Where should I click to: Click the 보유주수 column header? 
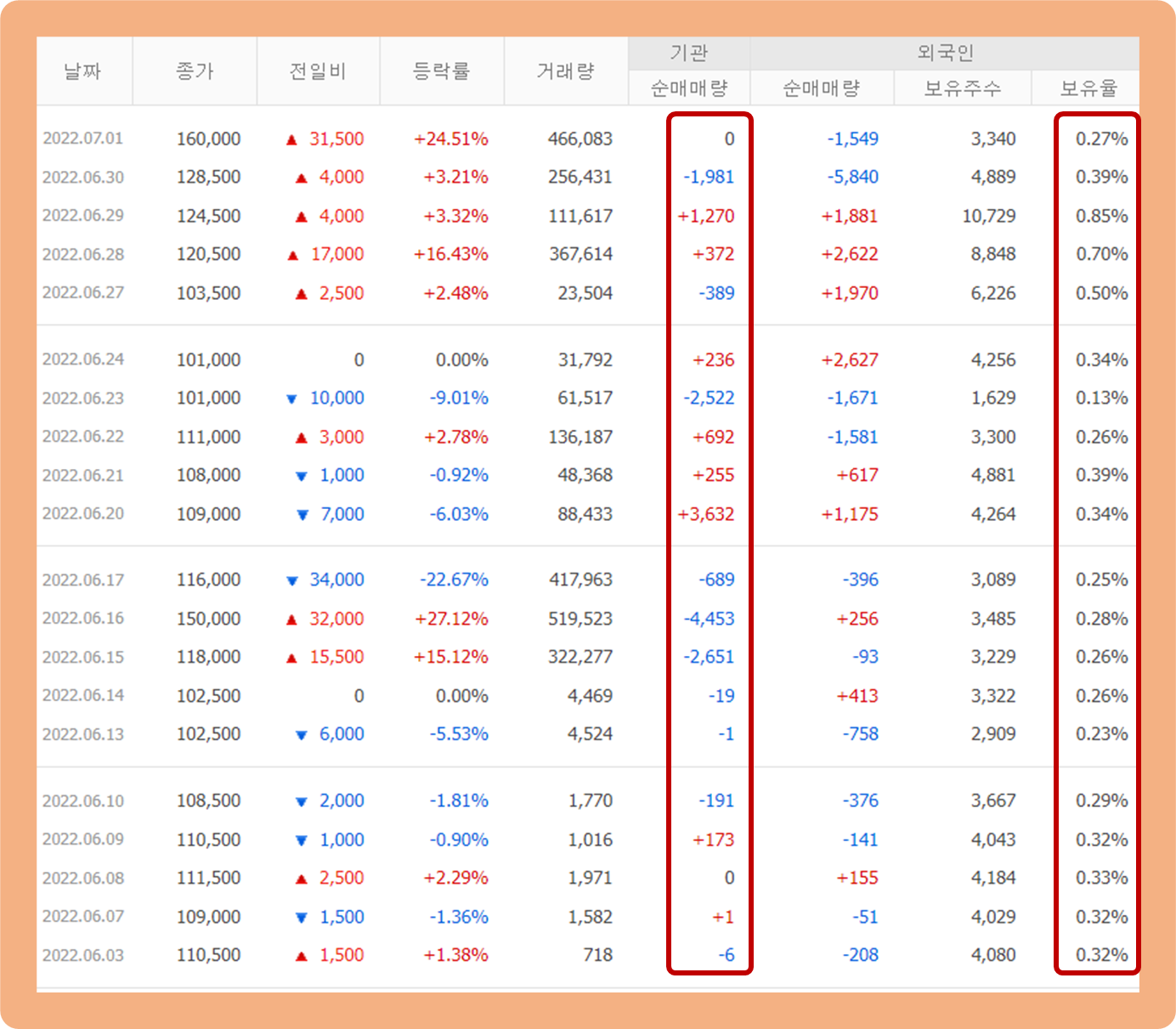pyautogui.click(x=963, y=88)
